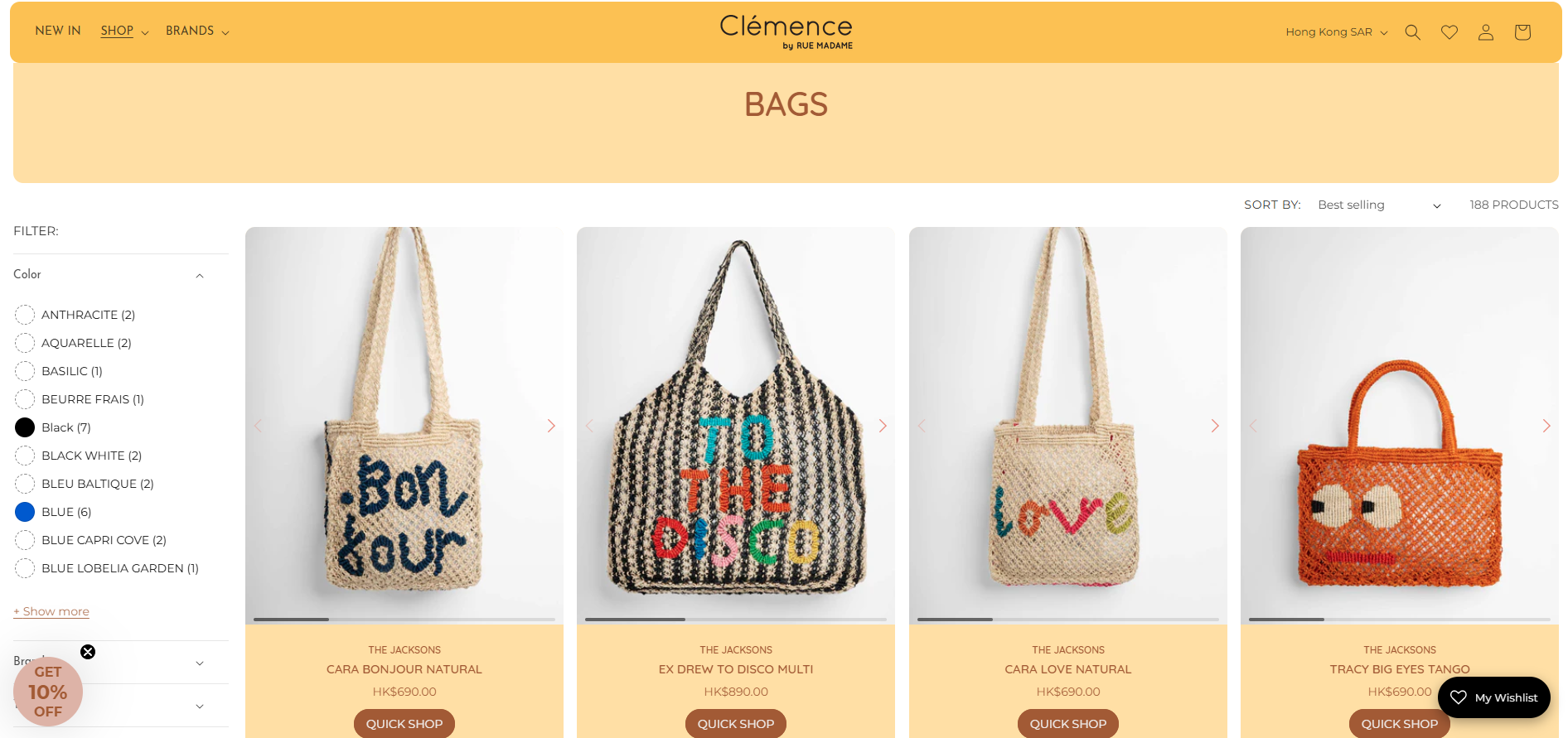
Task: Close the 10% off popup badge
Action: point(88,652)
